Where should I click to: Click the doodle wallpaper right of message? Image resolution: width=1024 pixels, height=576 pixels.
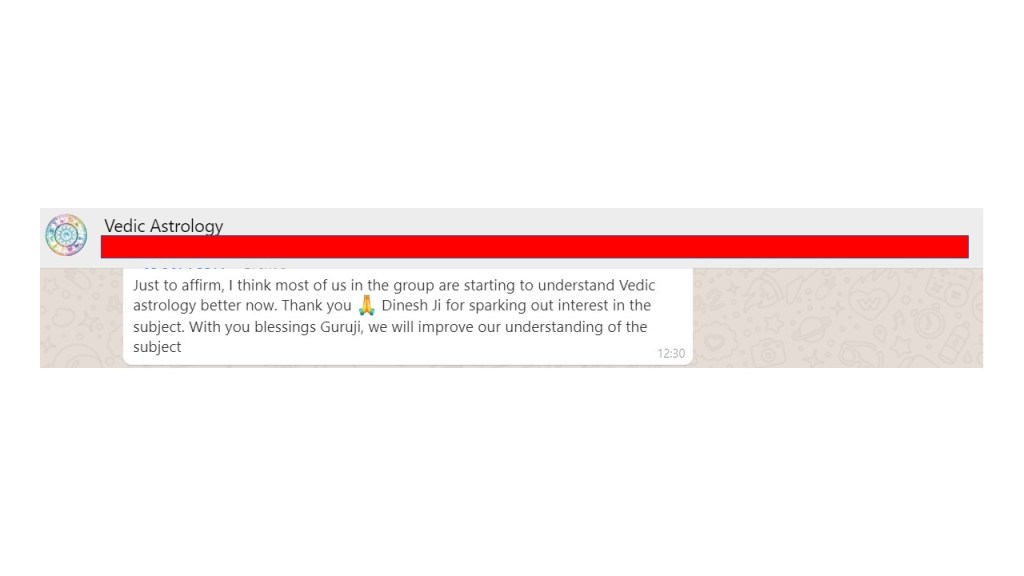838,317
